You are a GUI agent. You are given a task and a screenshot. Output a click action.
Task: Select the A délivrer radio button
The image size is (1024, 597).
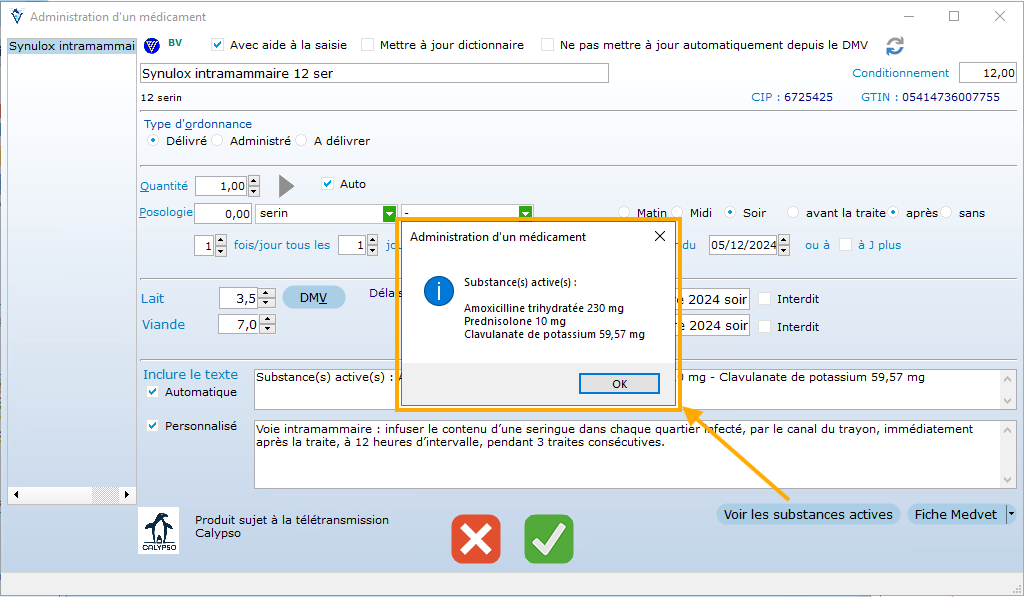301,140
